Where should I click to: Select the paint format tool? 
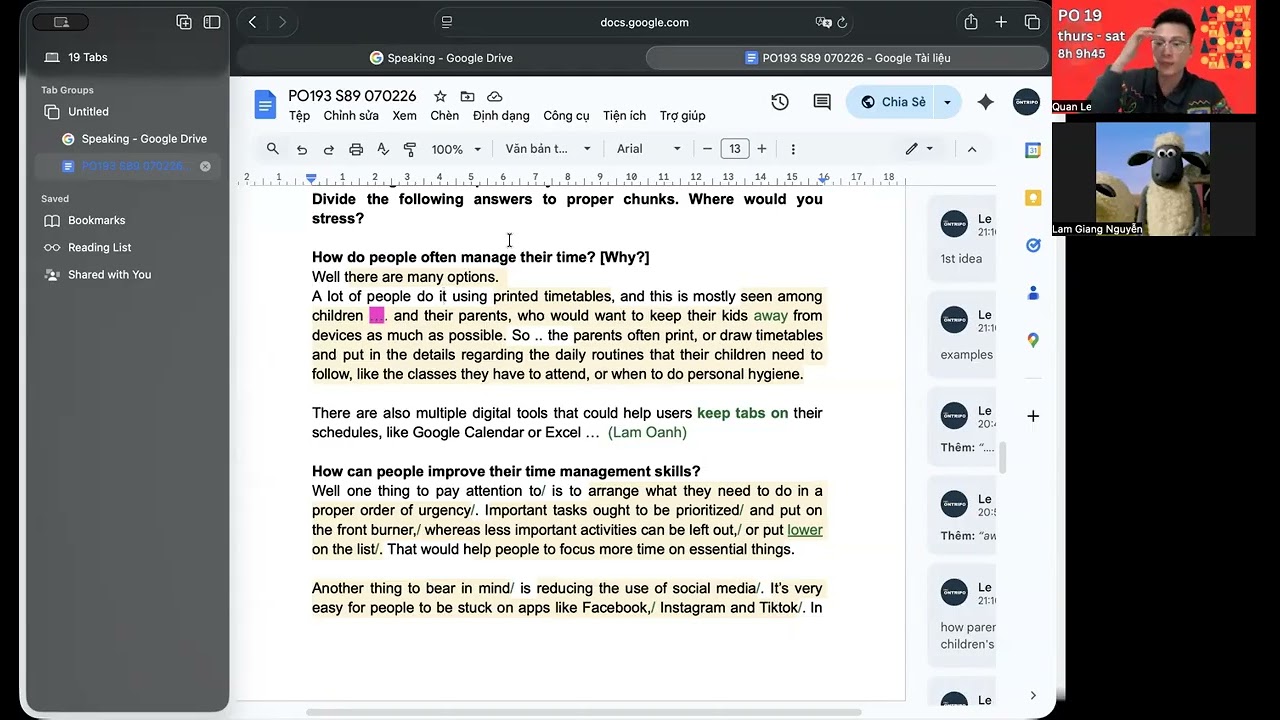pos(409,149)
